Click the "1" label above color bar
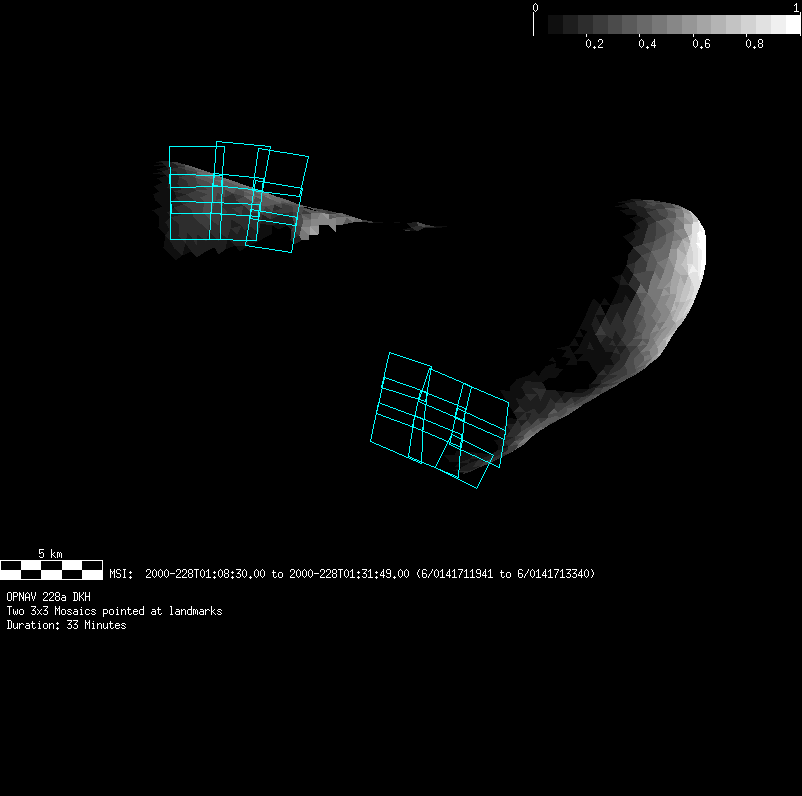The height and width of the screenshot is (796, 802). 795,8
